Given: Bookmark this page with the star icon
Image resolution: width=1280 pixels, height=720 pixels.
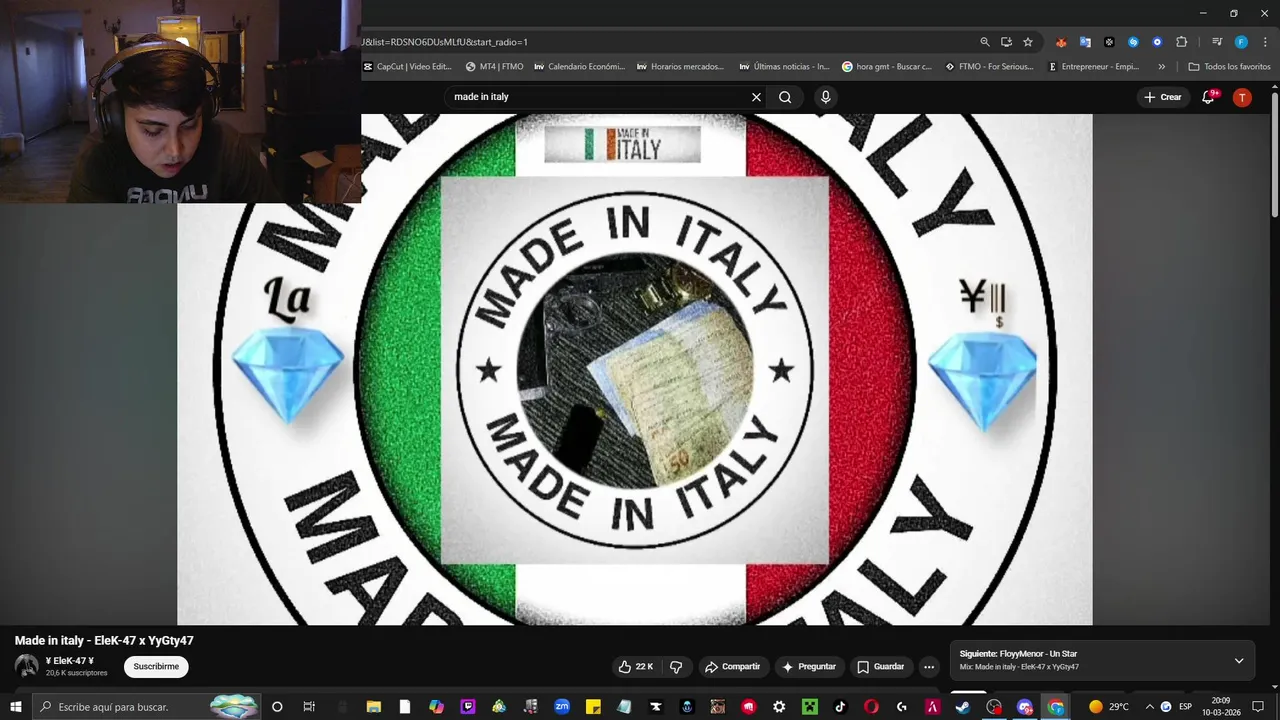Looking at the screenshot, I should click(x=1027, y=42).
